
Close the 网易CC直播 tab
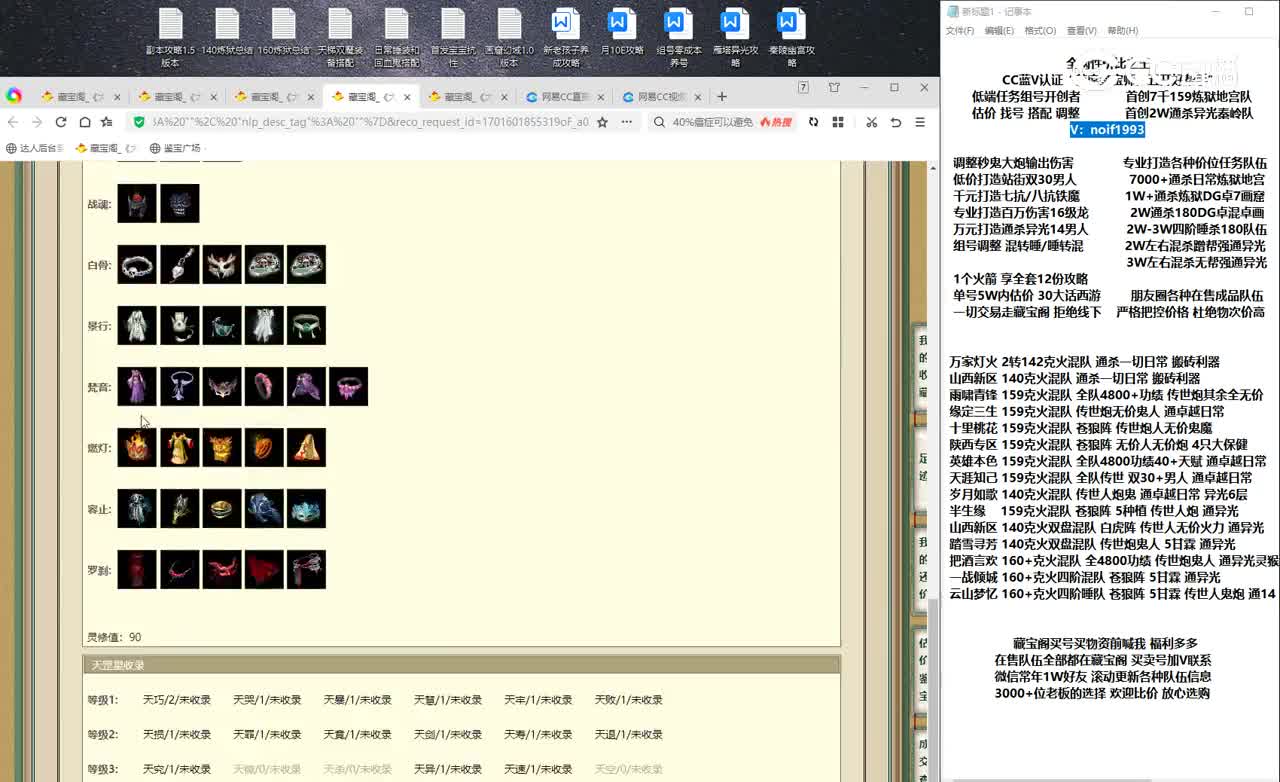(x=600, y=97)
